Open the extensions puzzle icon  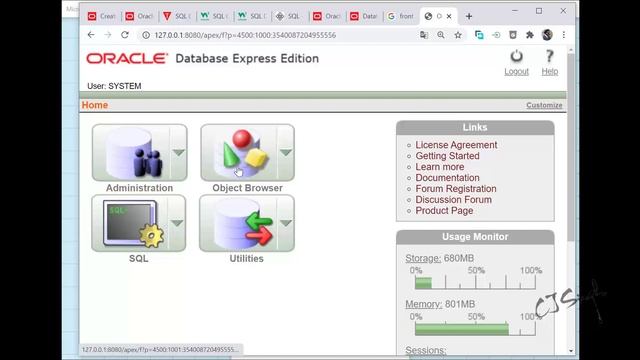point(530,36)
